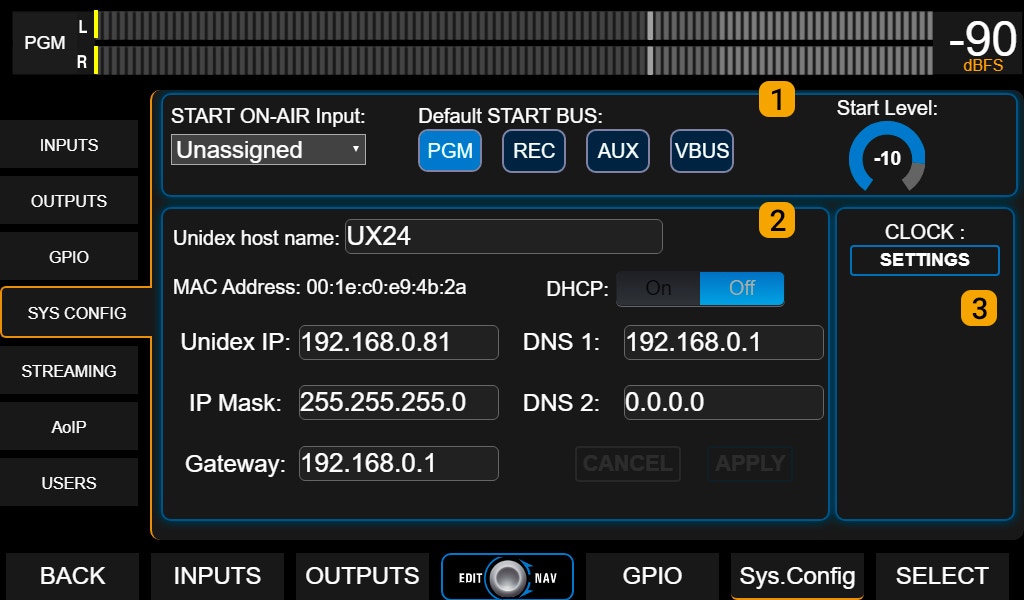Image resolution: width=1024 pixels, height=600 pixels.
Task: Toggle the Sys.Config selection at the bottom
Action: (x=796, y=576)
